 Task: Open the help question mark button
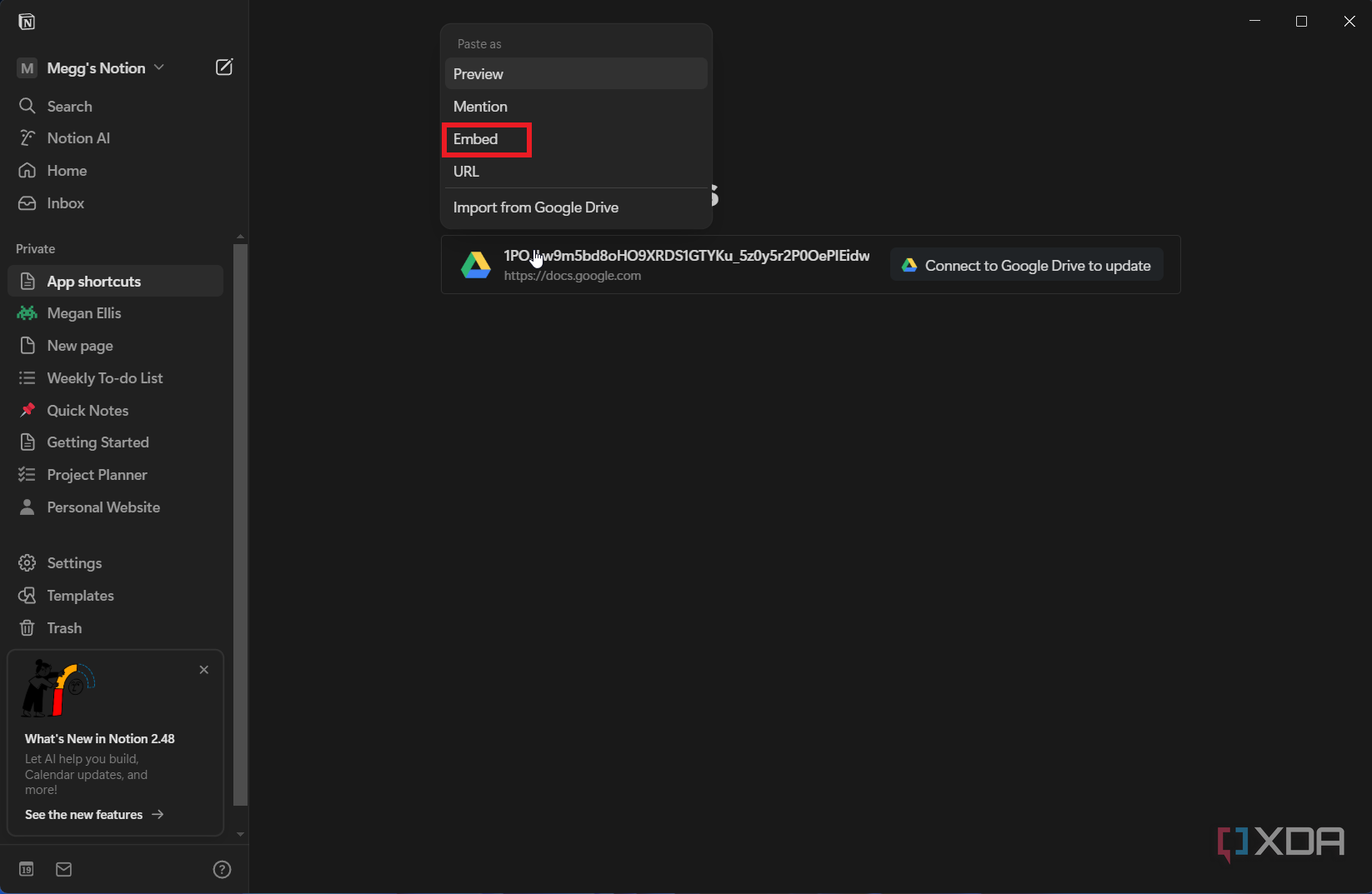pyautogui.click(x=222, y=869)
